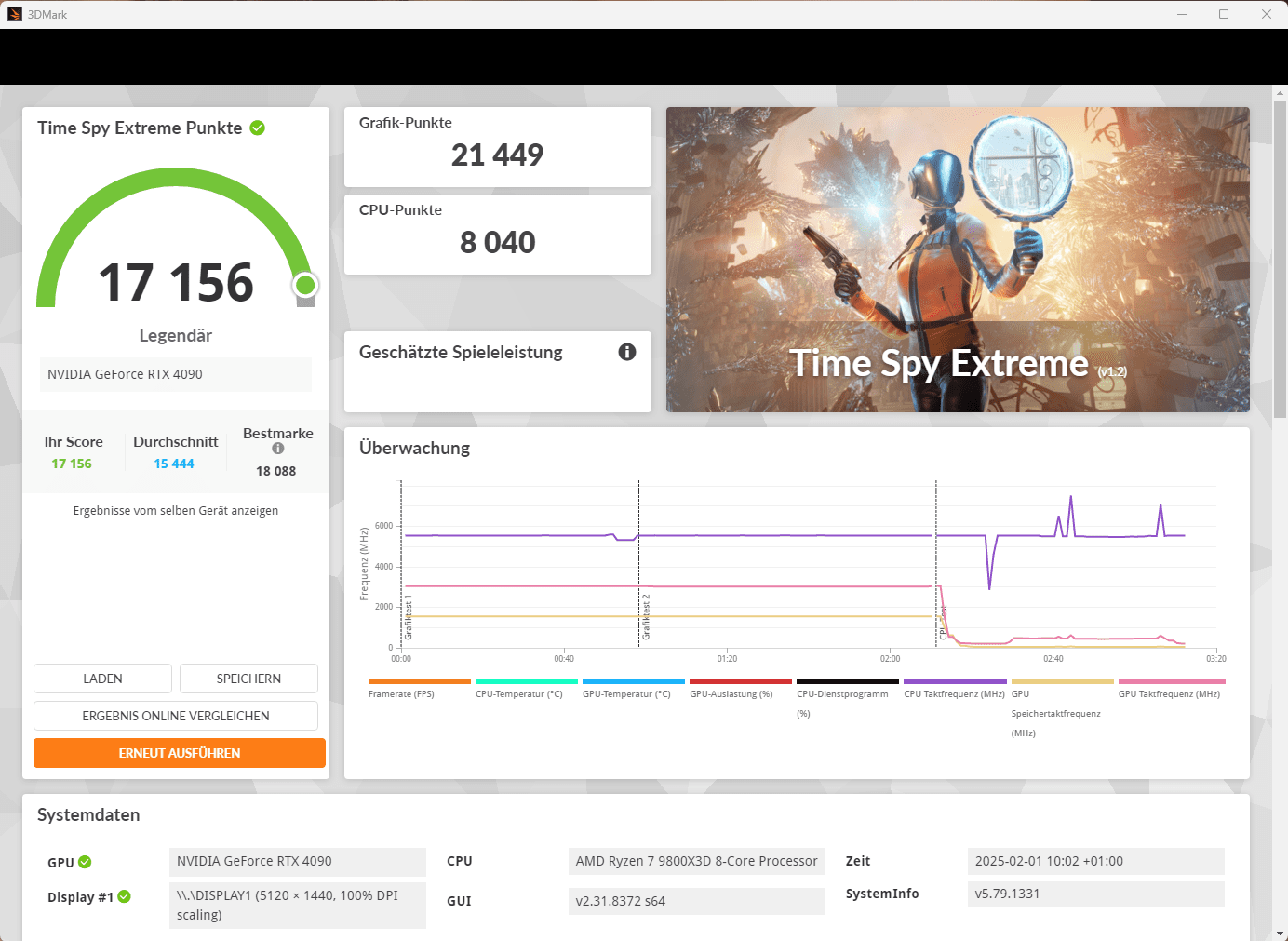
Task: Toggle the Framerate (FPS) legend entry
Action: tap(420, 689)
